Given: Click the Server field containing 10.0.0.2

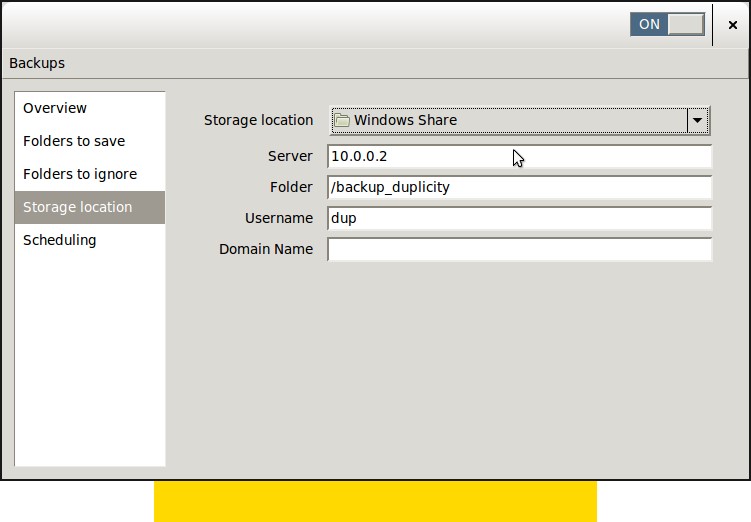Looking at the screenshot, I should tap(519, 157).
